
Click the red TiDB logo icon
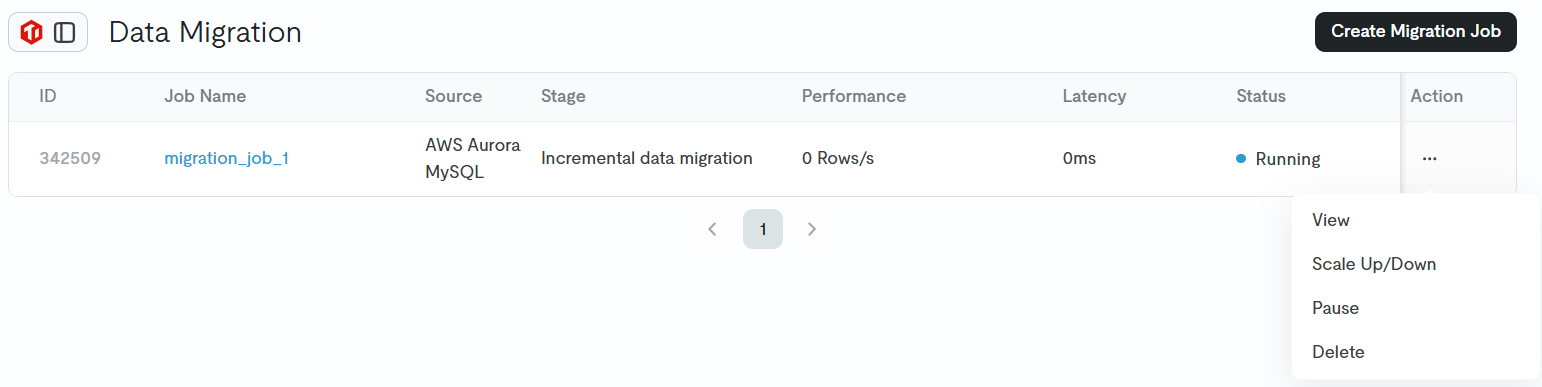(x=32, y=32)
